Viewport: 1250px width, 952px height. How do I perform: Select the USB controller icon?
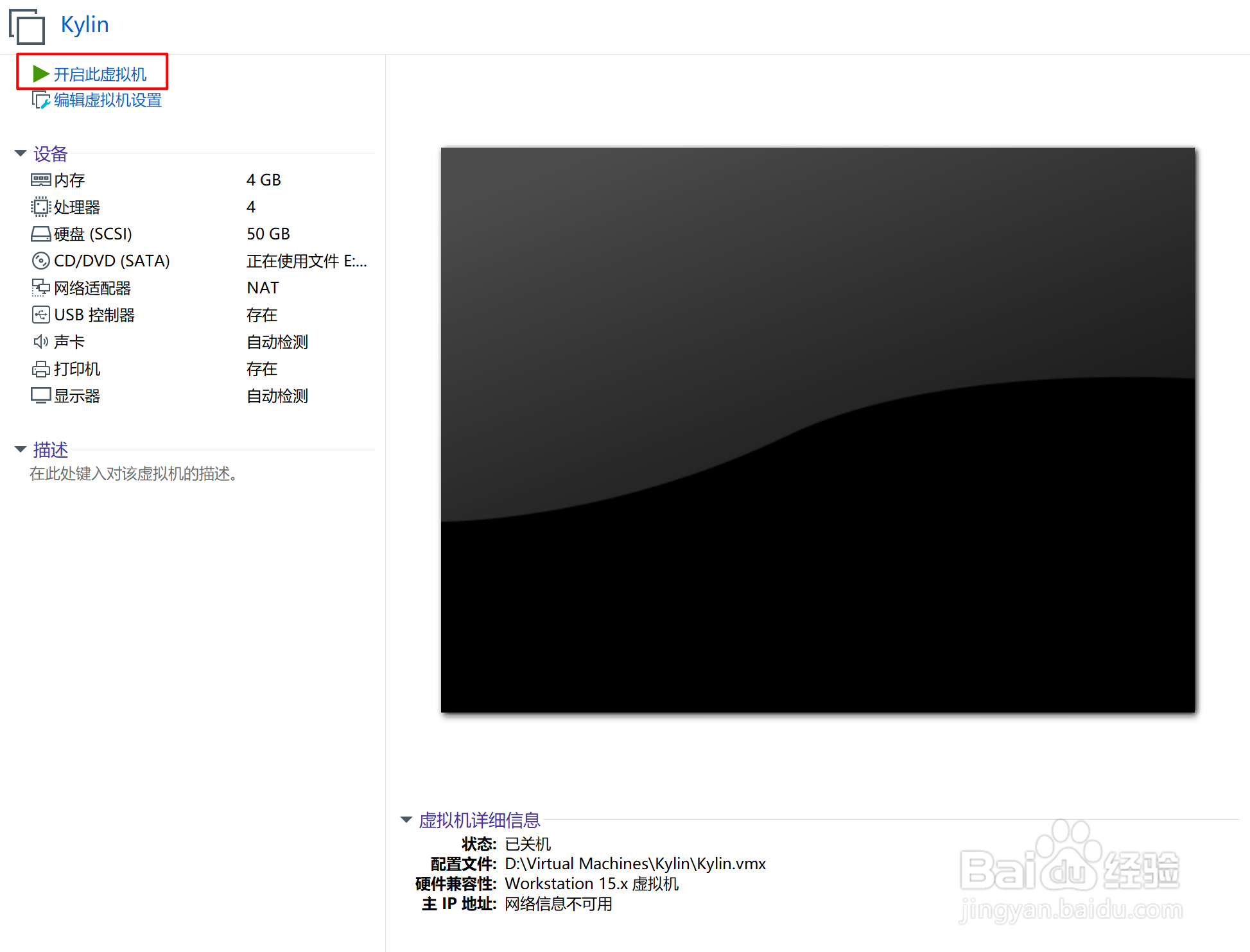tap(40, 315)
